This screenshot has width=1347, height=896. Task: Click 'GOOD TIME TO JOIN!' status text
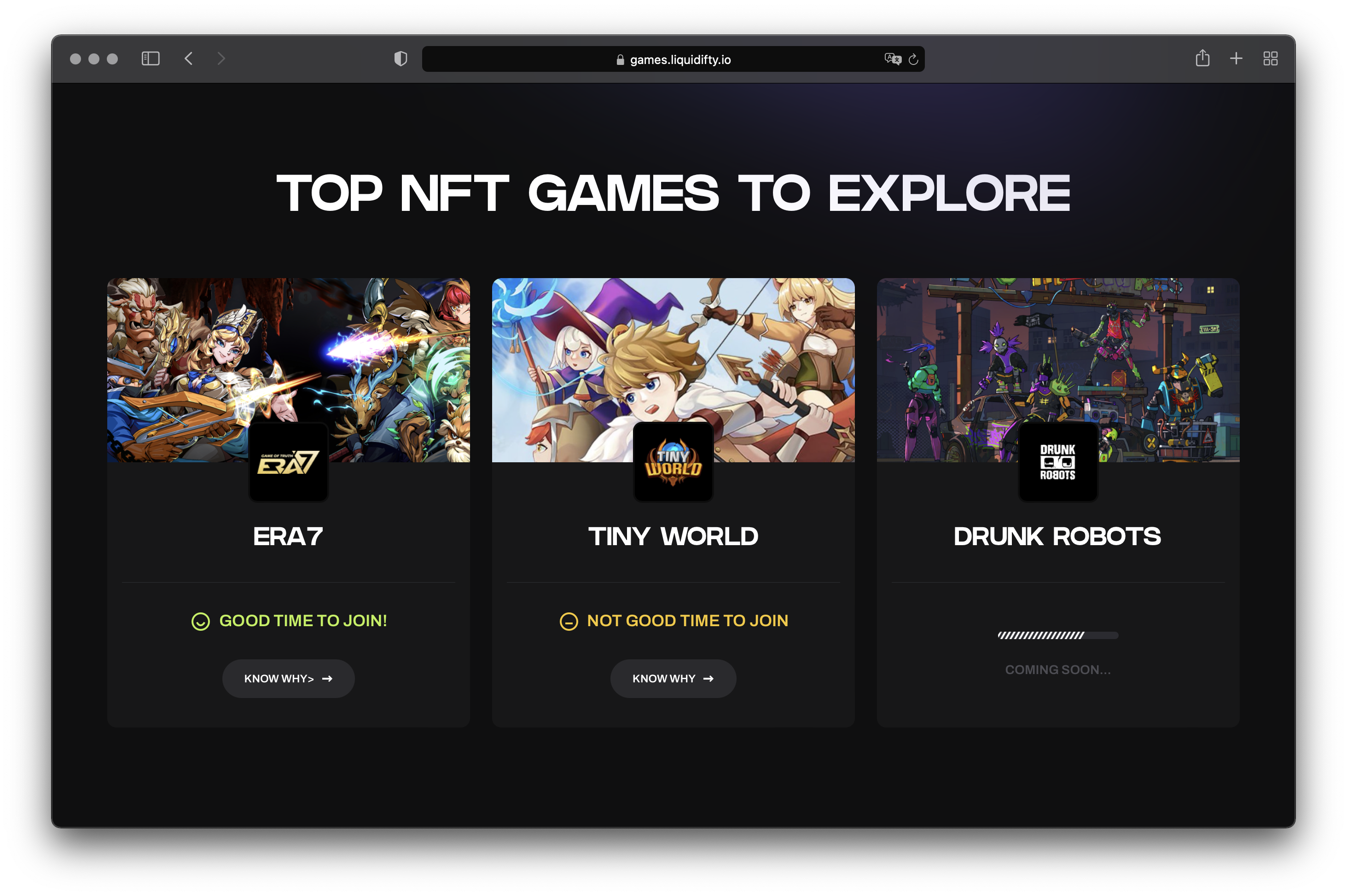[303, 621]
